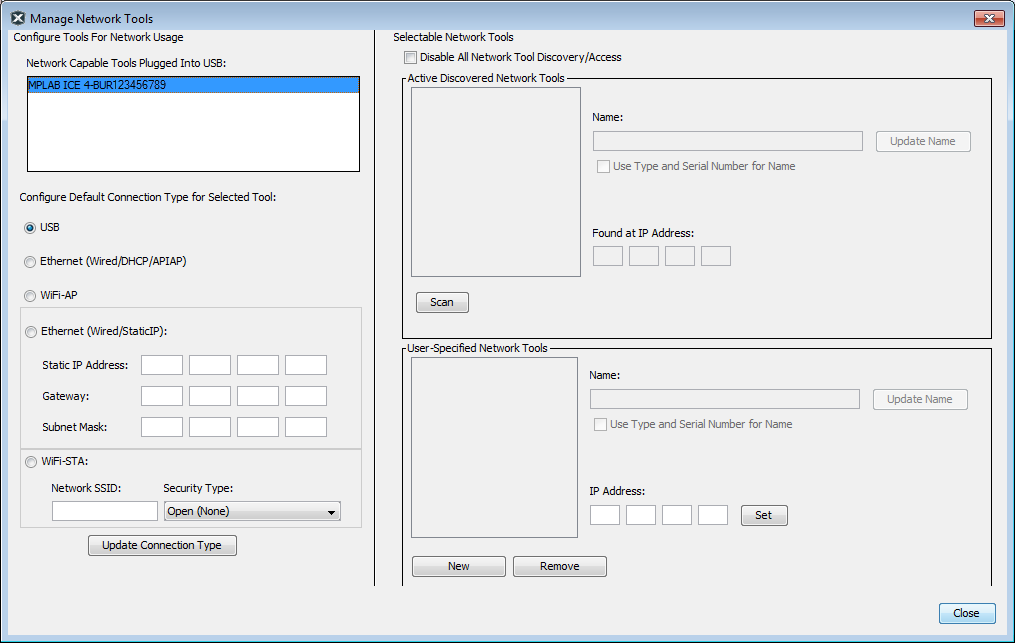The width and height of the screenshot is (1015, 643).
Task: Select the USB connection type radio button
Action: 30,228
